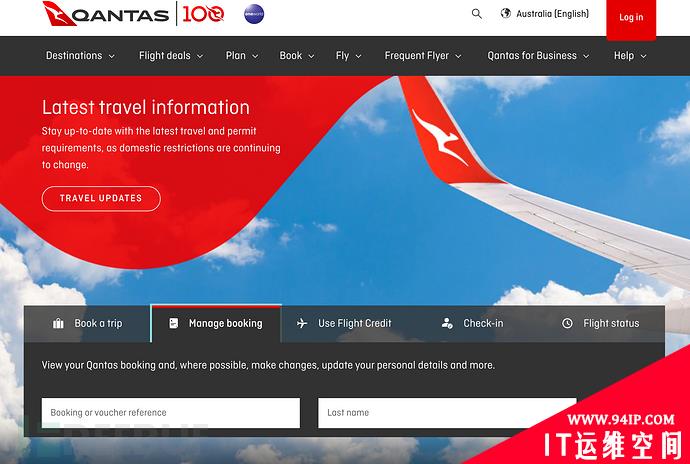Click the red Log in button
The width and height of the screenshot is (690, 464).
tap(631, 19)
